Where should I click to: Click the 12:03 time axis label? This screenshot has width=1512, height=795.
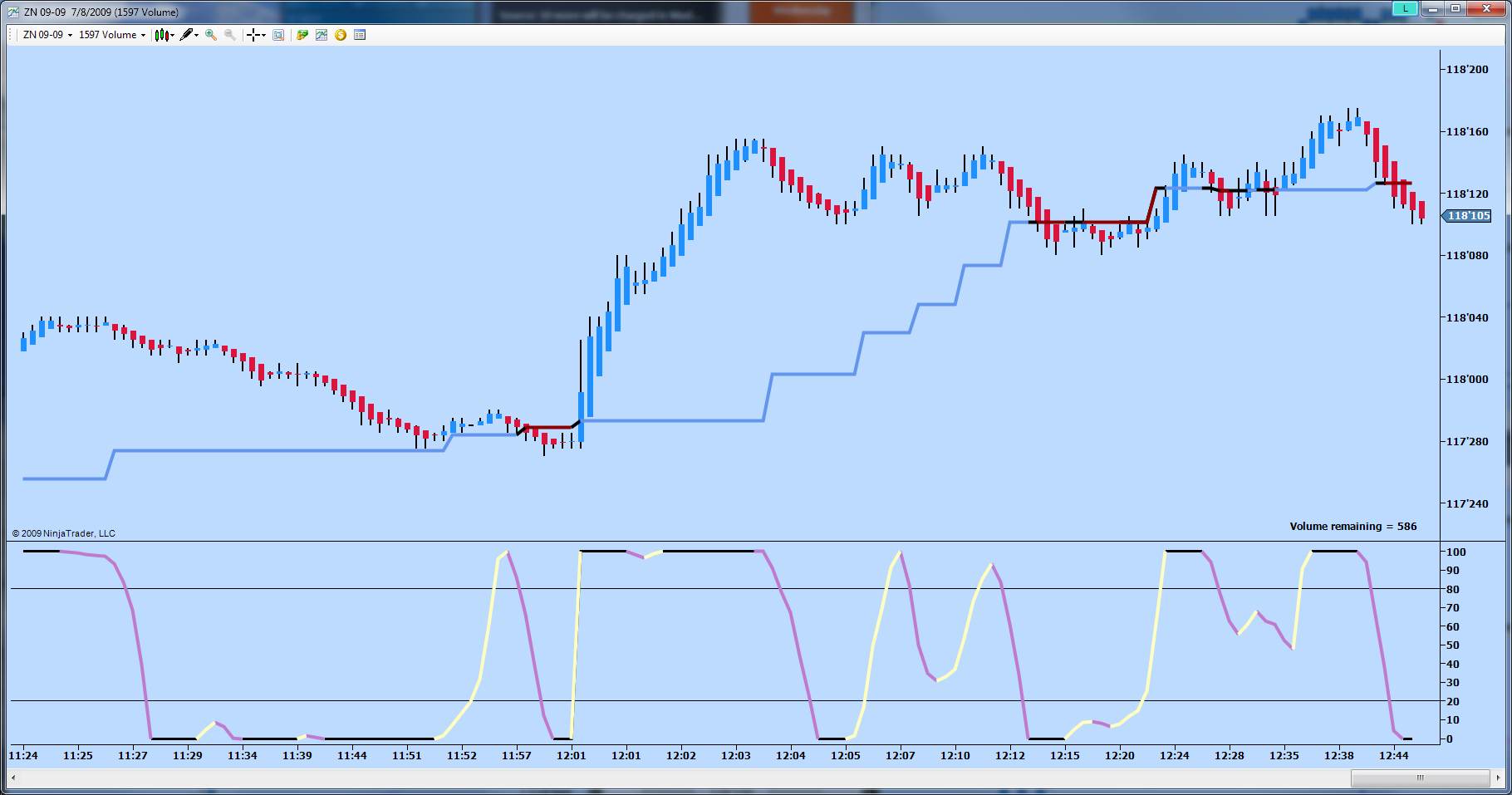pyautogui.click(x=736, y=755)
